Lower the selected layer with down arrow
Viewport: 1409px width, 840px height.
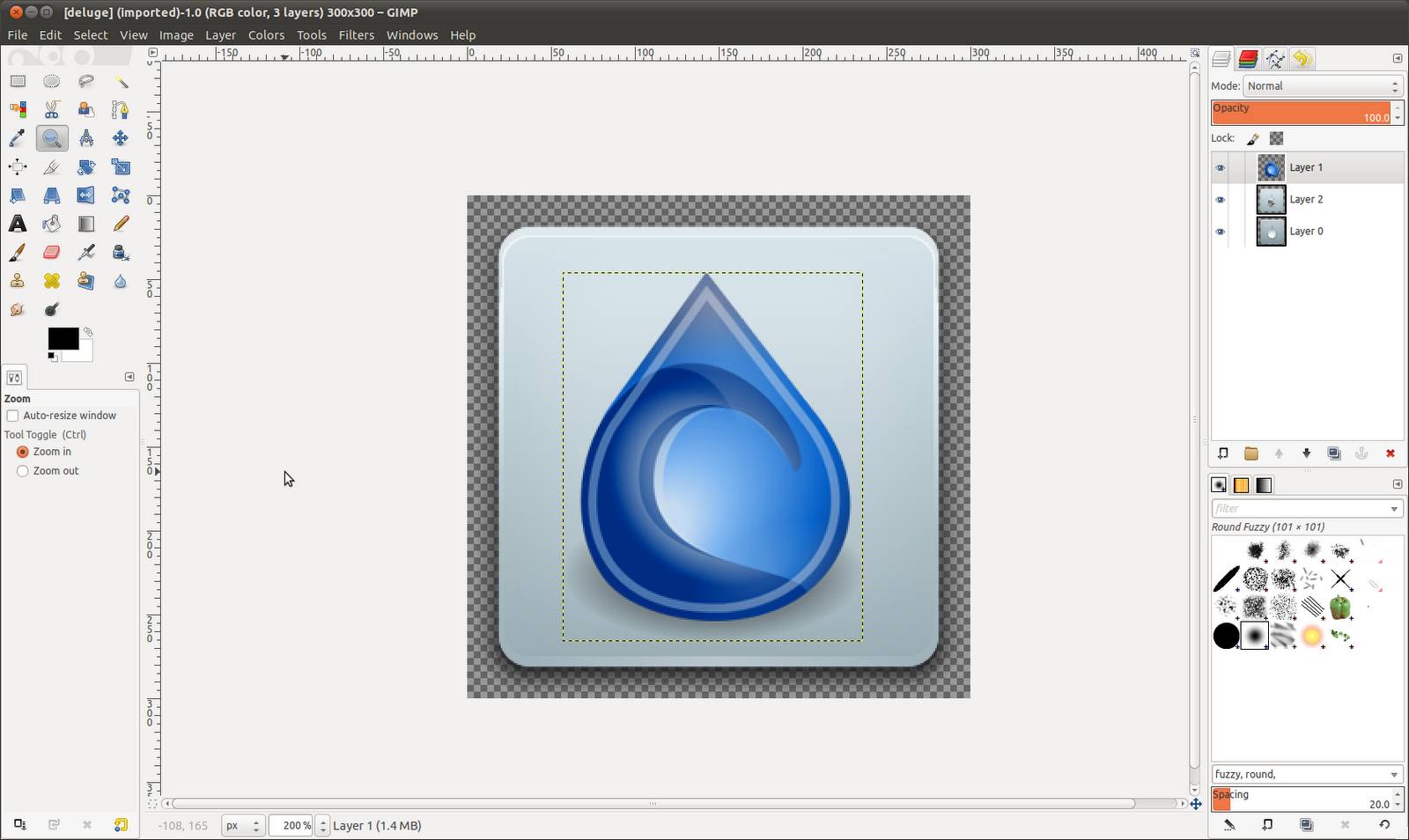pos(1307,453)
